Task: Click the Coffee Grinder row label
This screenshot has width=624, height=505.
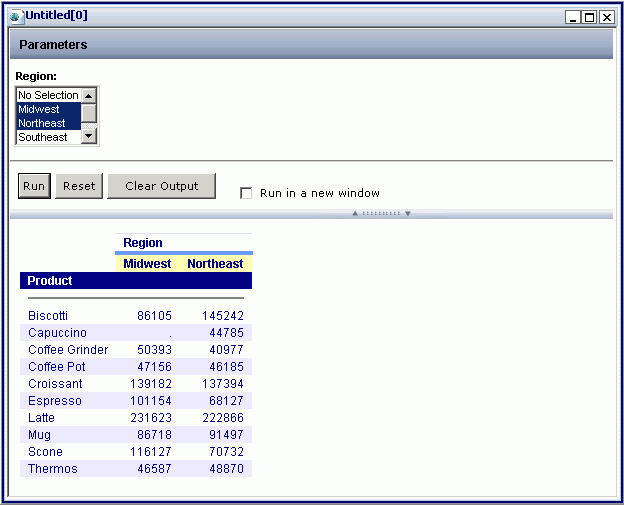Action: (x=68, y=350)
